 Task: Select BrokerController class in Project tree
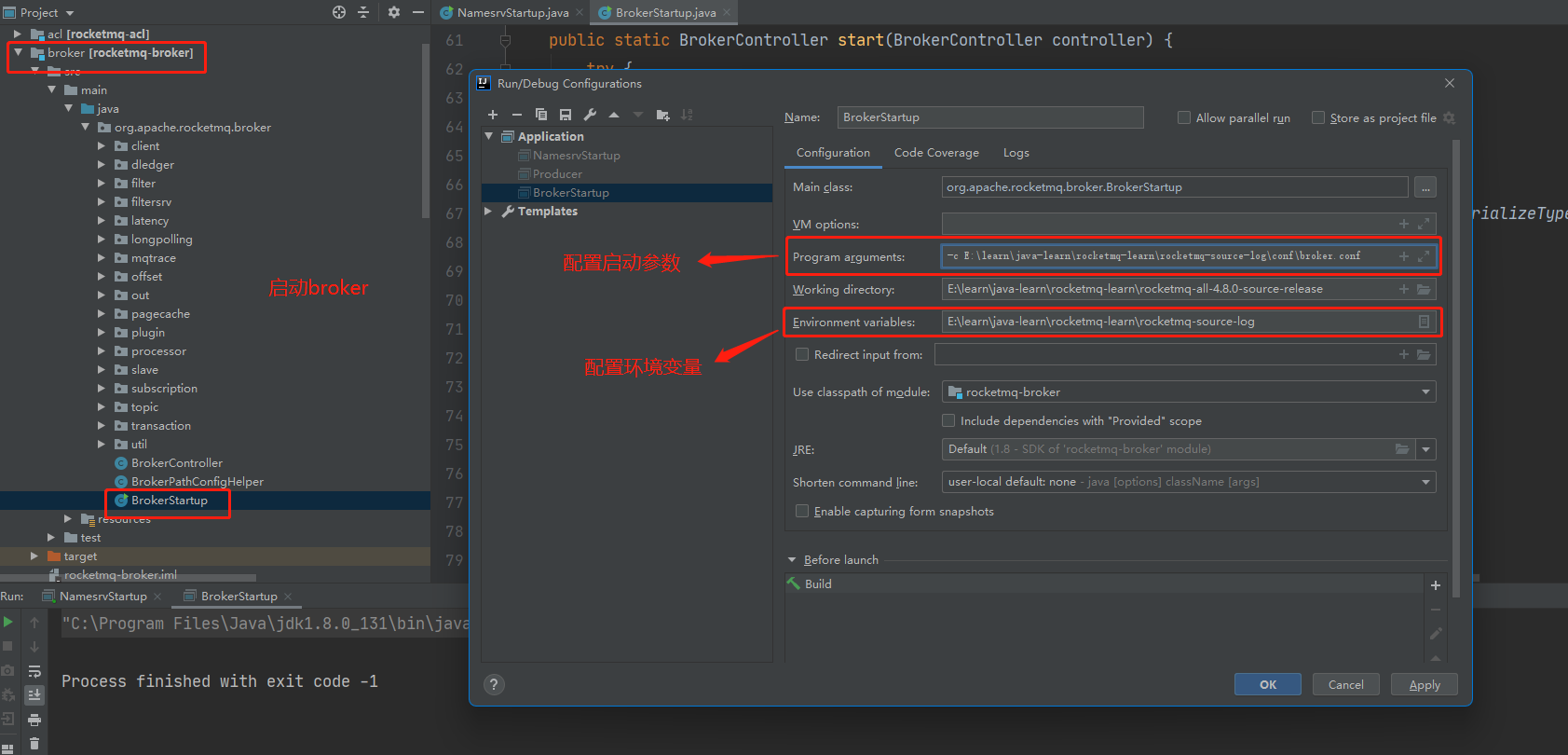[x=177, y=463]
